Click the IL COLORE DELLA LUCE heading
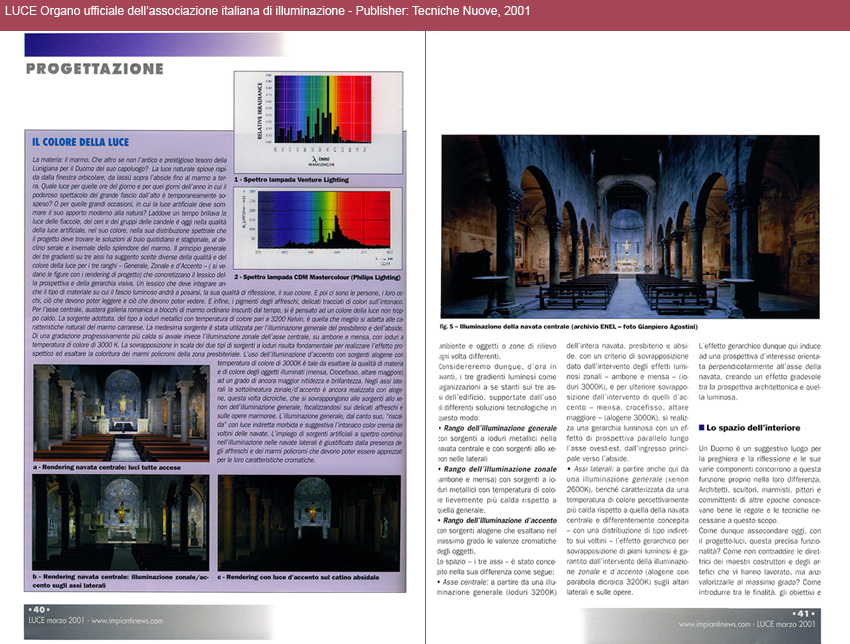The image size is (850, 644). pos(80,142)
